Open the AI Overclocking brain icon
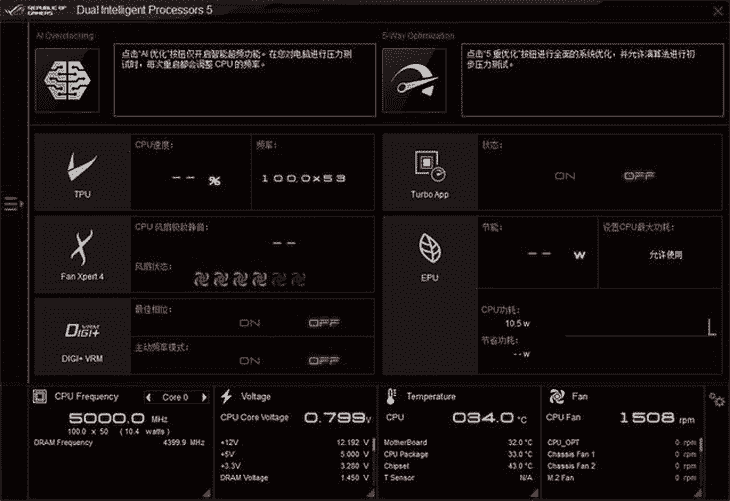Screen dimensions: 730x501 pyautogui.click(x=67, y=80)
